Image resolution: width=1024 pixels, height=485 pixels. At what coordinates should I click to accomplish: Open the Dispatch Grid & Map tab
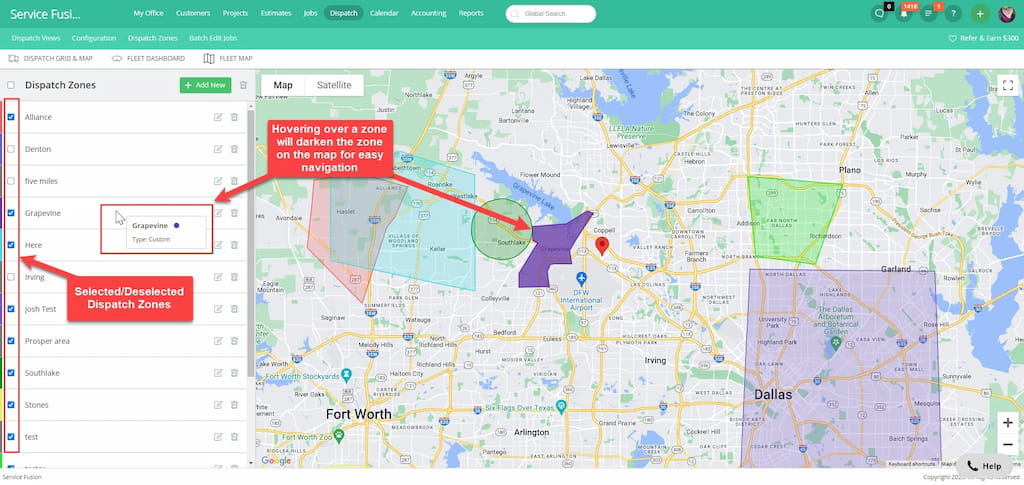(x=50, y=58)
